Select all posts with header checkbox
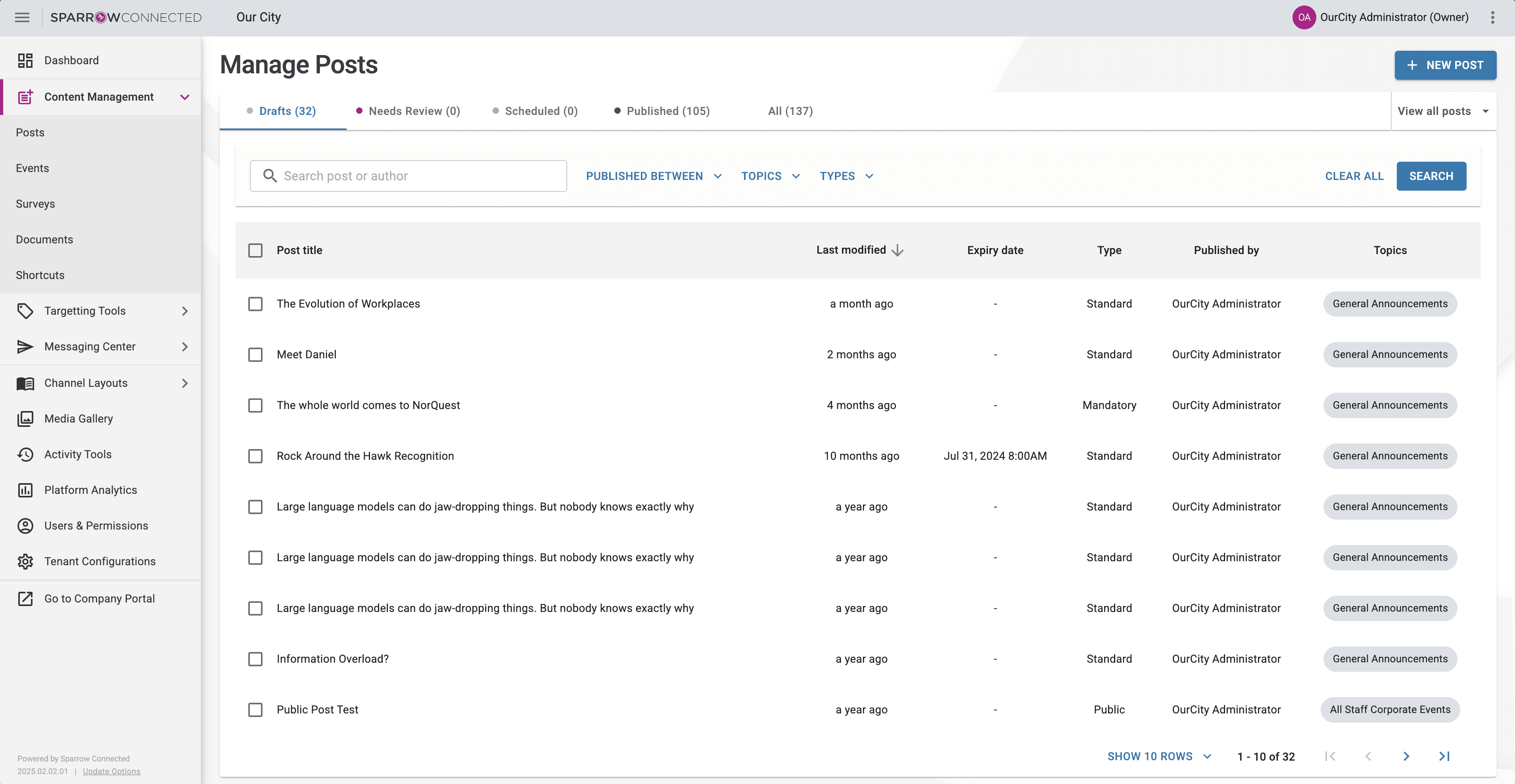Screen dimensions: 1515x784 point(255,250)
